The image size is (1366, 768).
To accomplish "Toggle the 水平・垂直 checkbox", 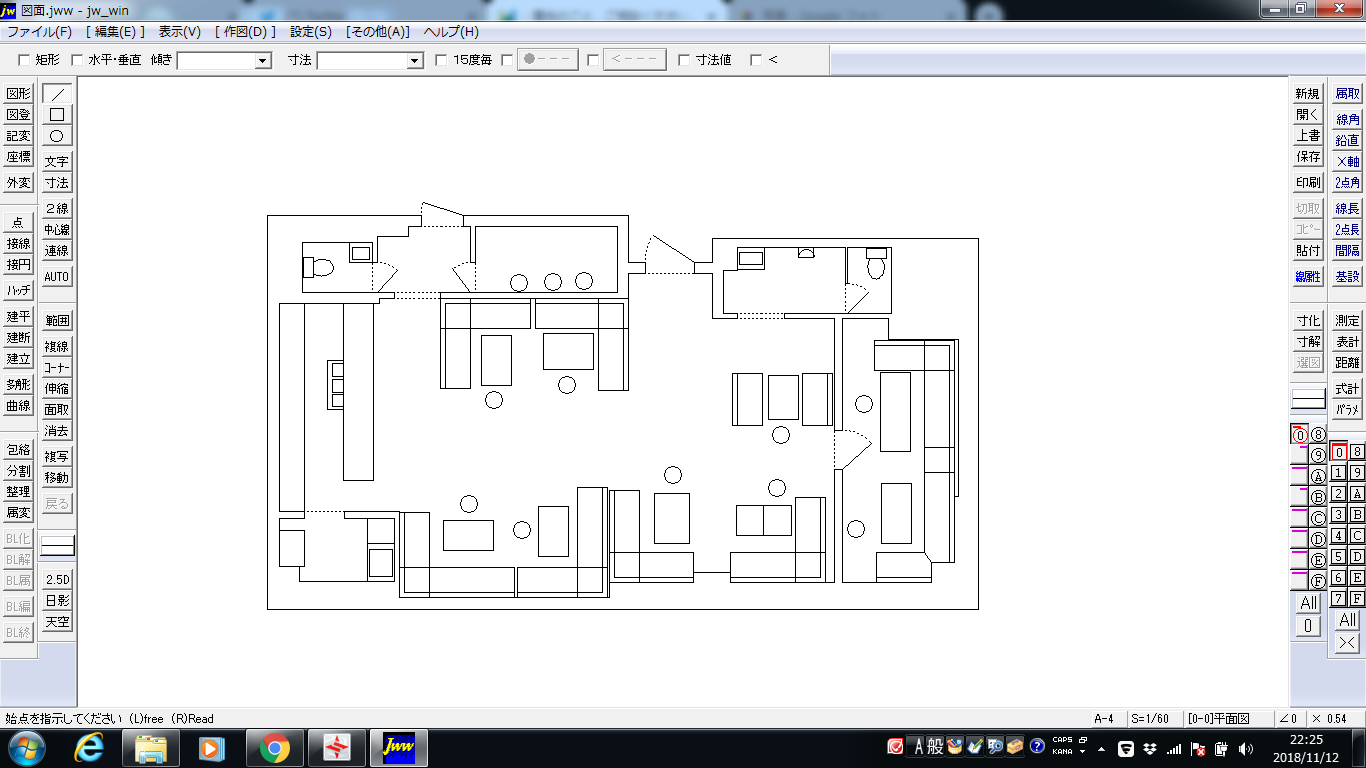I will pos(77,60).
